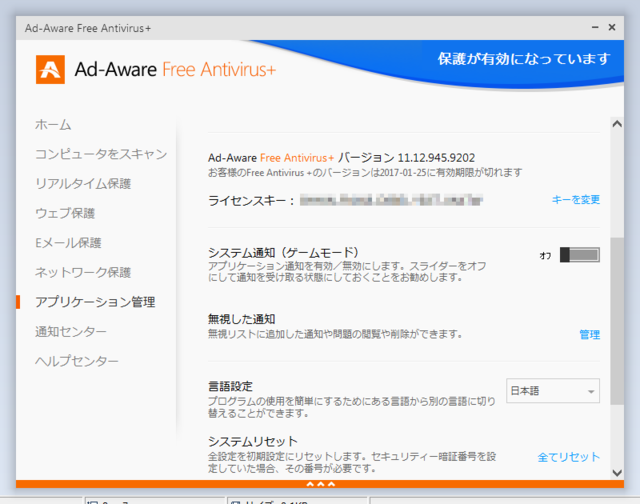Click scrollbar up arrow
Screen dimensions: 640x504
point(617,124)
